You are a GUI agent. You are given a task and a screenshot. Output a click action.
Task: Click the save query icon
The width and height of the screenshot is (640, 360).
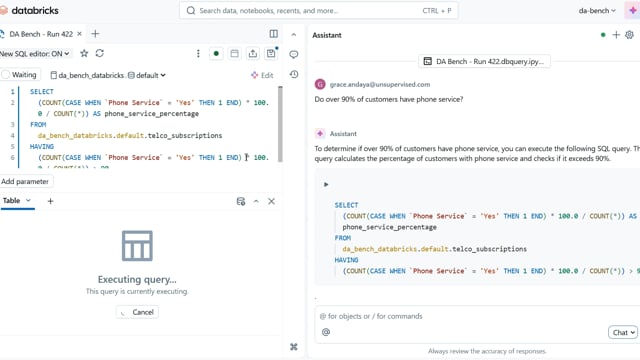(x=271, y=53)
